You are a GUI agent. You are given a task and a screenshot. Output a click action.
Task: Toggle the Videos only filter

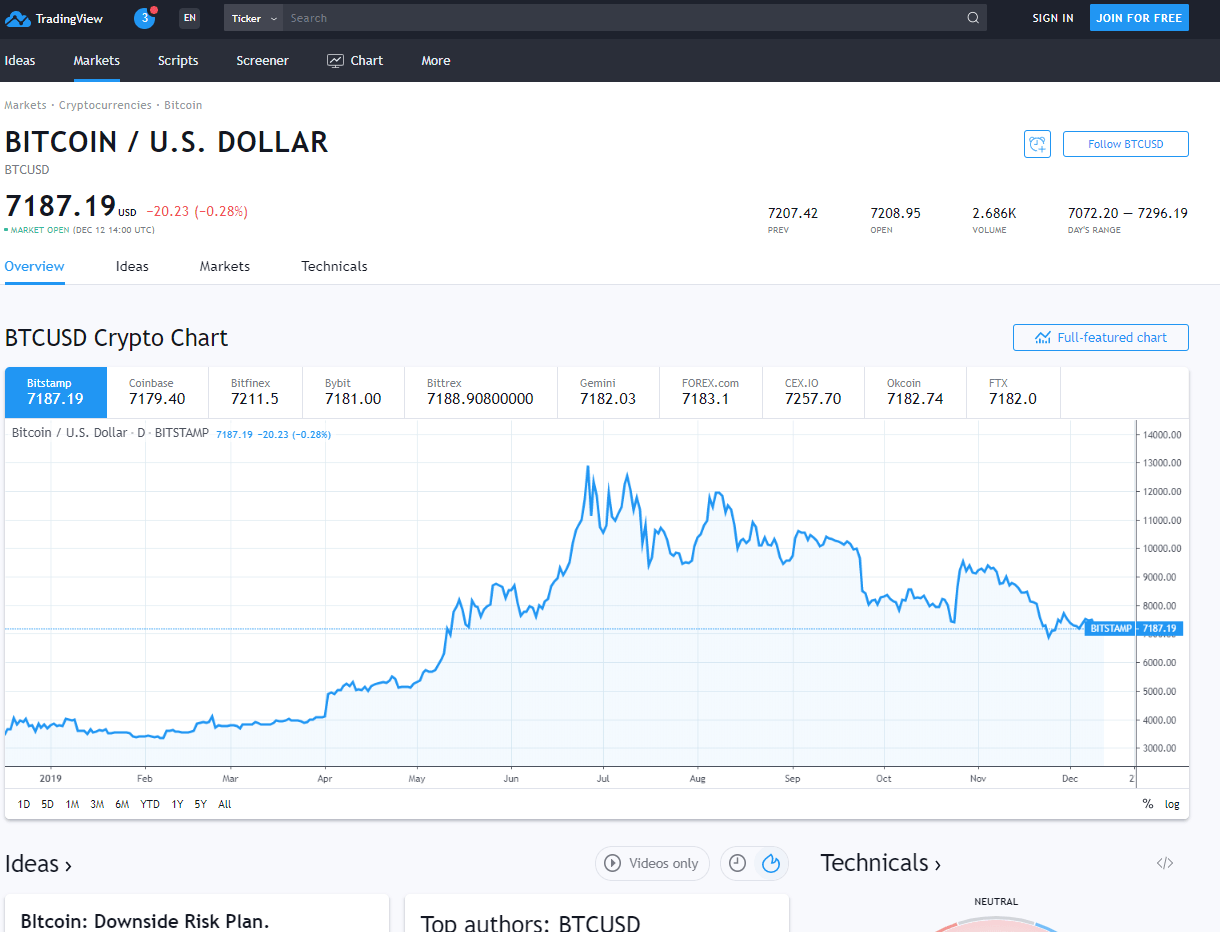tap(652, 864)
